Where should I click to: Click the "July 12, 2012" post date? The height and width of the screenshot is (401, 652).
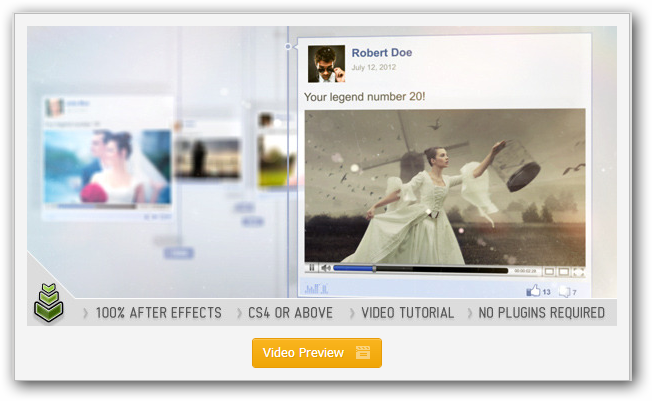(x=373, y=67)
